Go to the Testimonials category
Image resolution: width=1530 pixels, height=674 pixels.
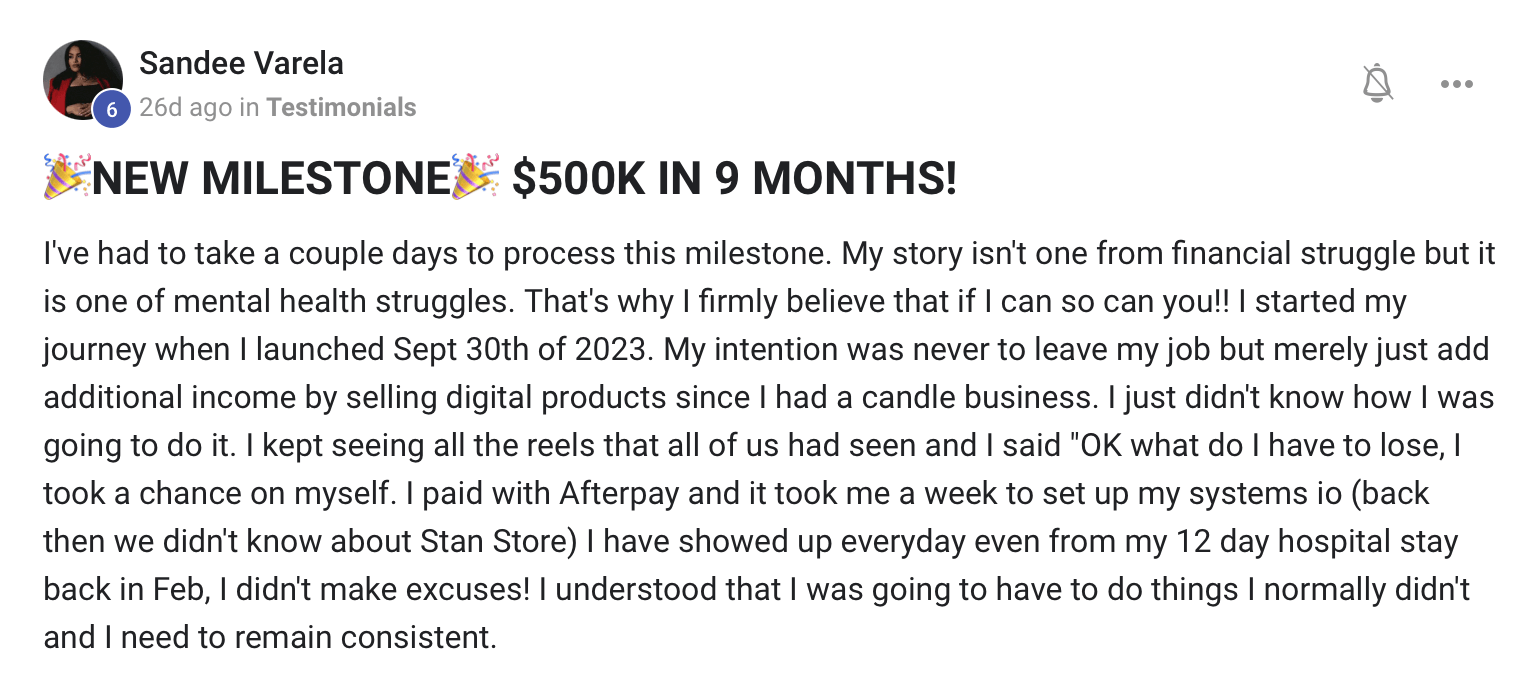pos(341,107)
